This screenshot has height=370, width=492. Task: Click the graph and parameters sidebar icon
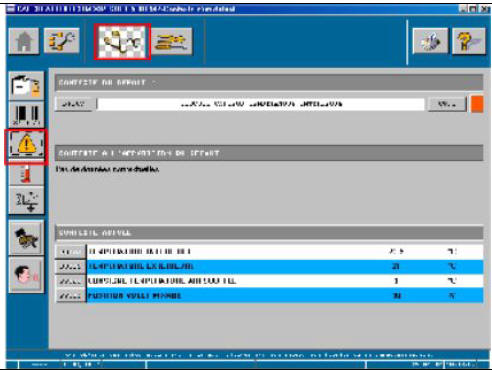(x=26, y=201)
